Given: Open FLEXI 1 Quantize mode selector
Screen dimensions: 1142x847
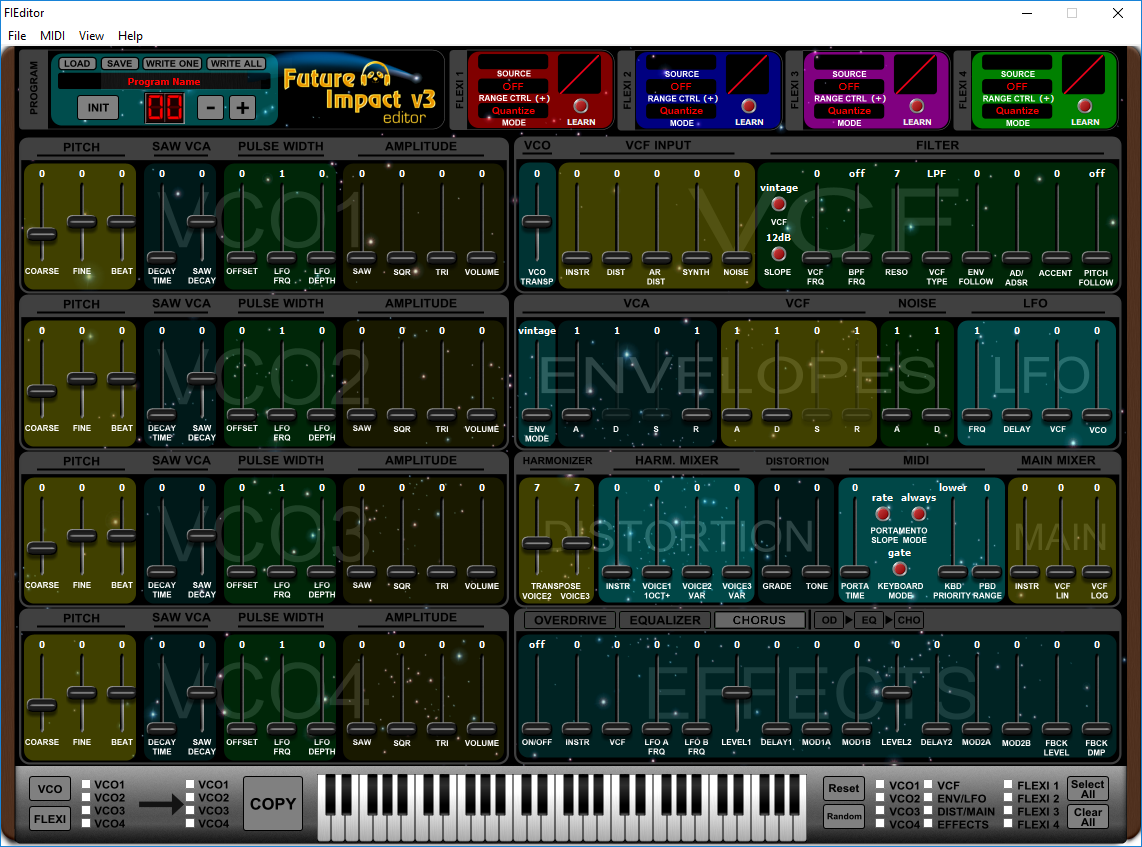Looking at the screenshot, I should coord(513,111).
